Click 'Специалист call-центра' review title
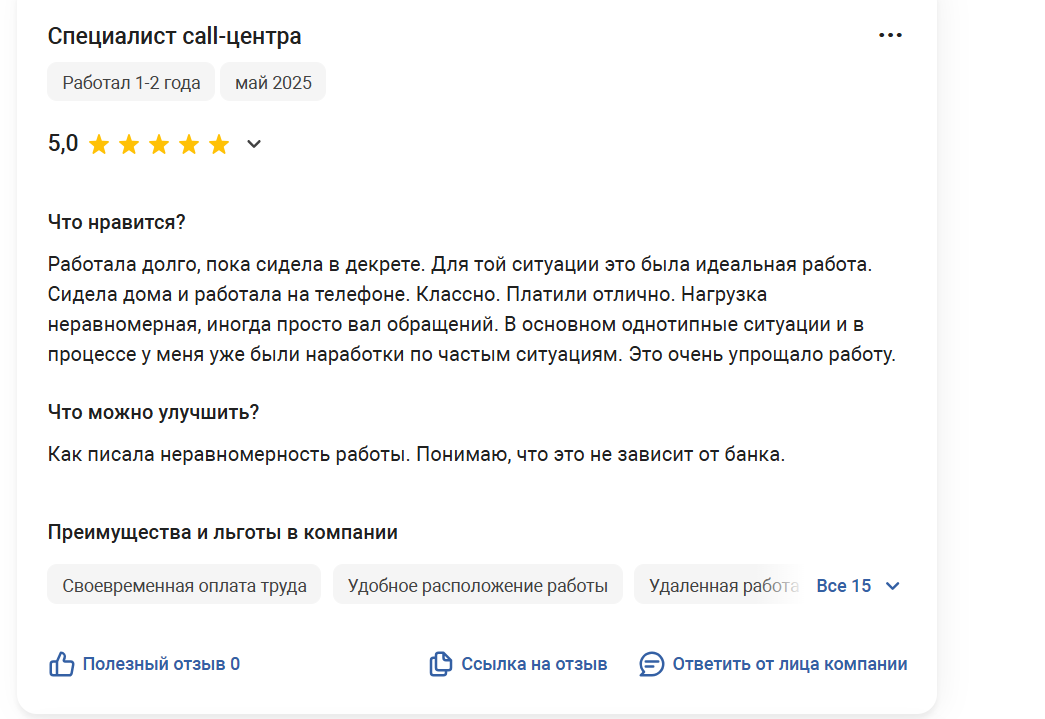 point(175,36)
